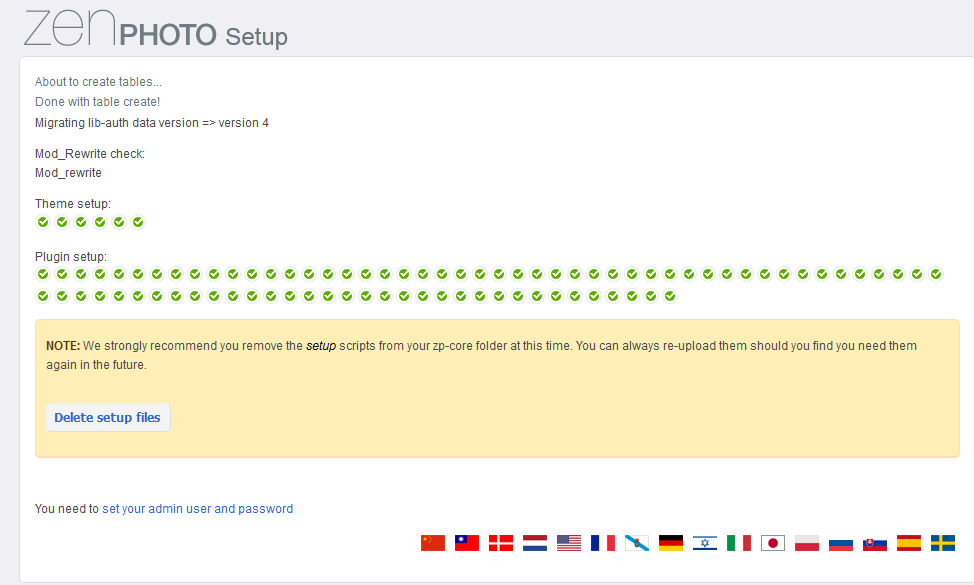Choose the French flag language icon
The image size is (974, 585).
tap(603, 543)
